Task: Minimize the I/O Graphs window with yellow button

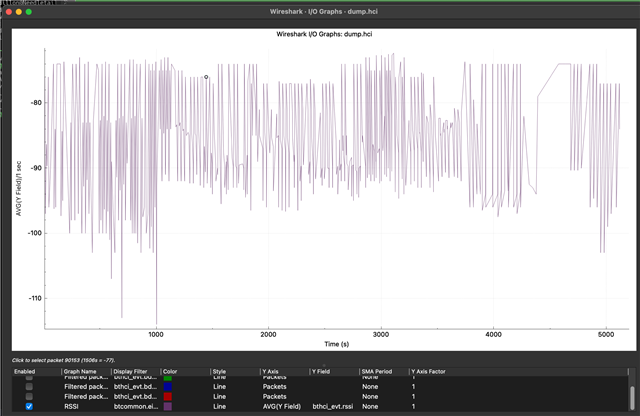Action: click(x=19, y=11)
